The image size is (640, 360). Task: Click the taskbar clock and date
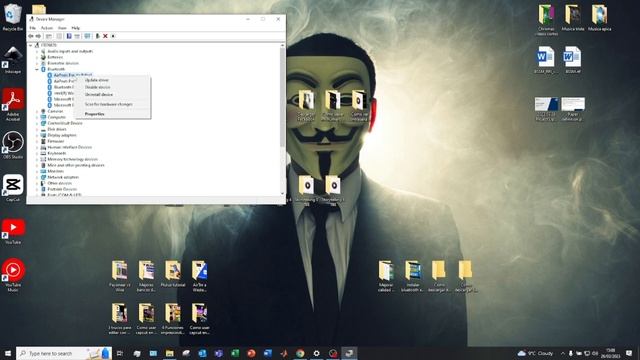pos(611,353)
